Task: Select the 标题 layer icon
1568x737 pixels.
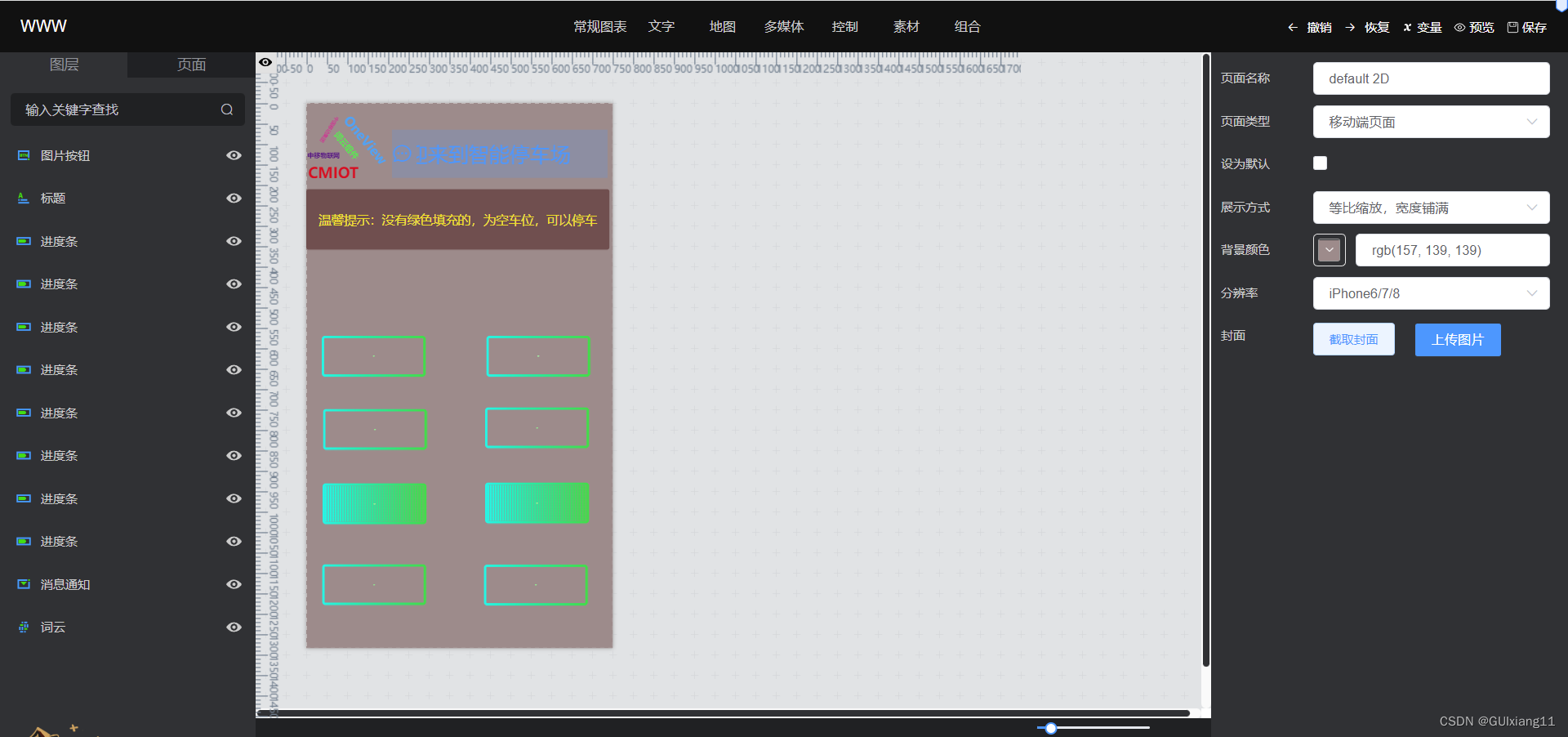Action: 24,198
